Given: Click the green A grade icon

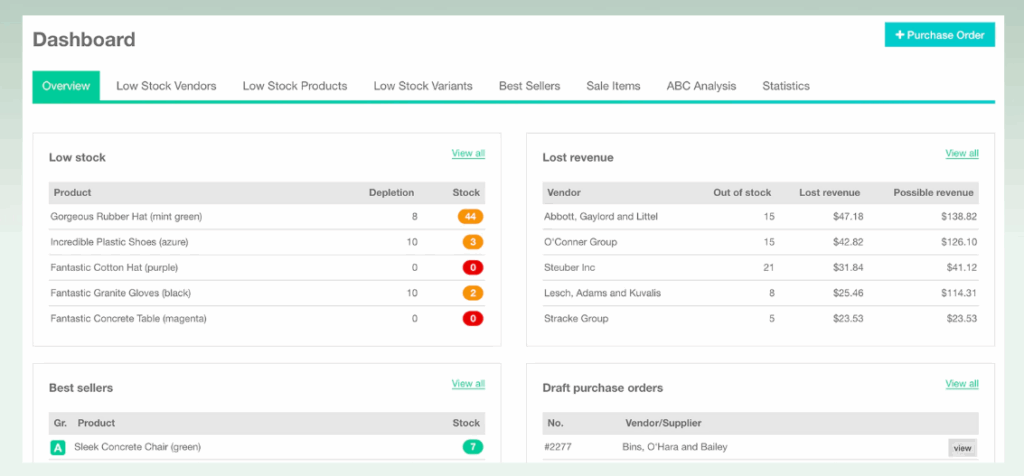Looking at the screenshot, I should (57, 448).
